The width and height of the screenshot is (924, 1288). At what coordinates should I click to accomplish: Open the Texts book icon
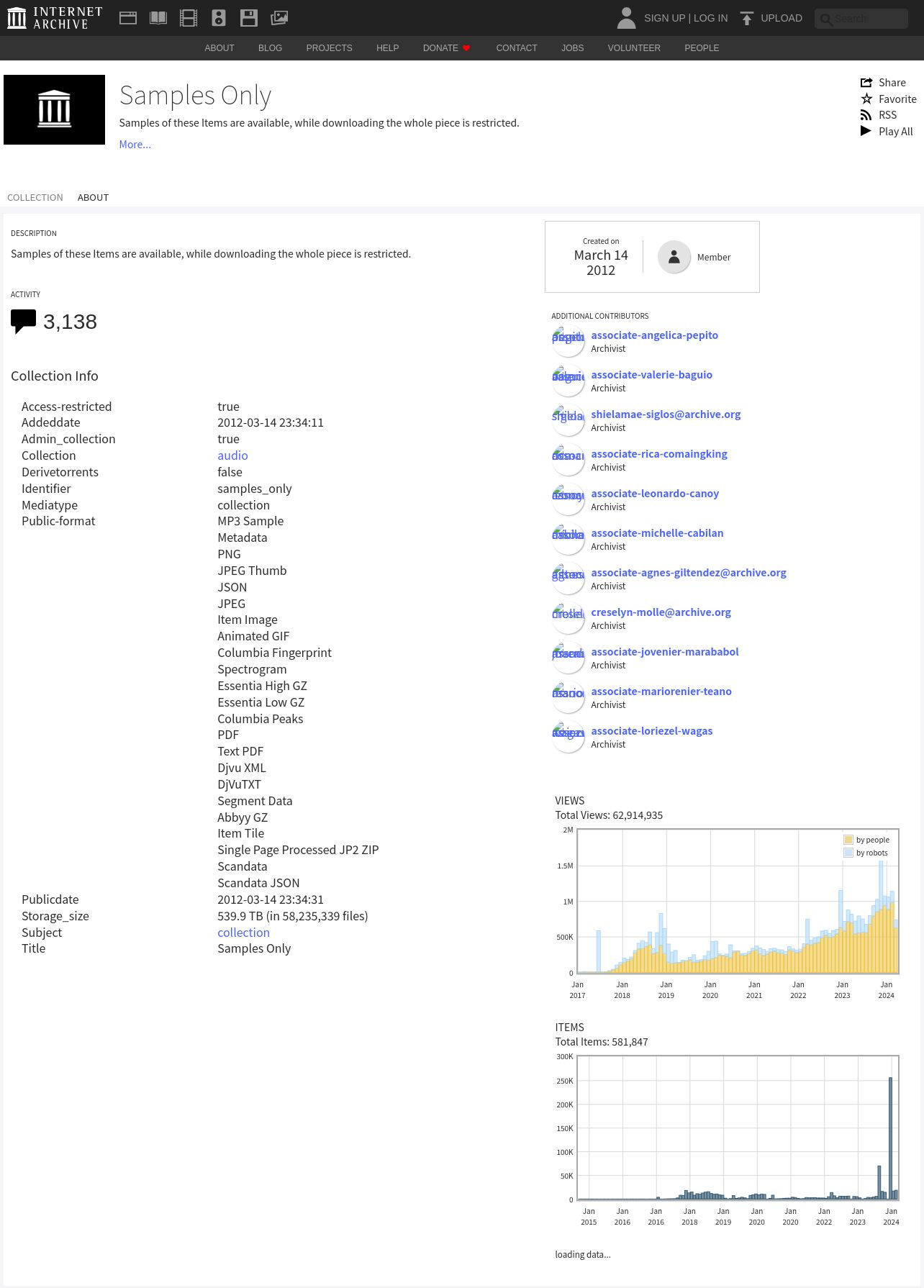(158, 18)
